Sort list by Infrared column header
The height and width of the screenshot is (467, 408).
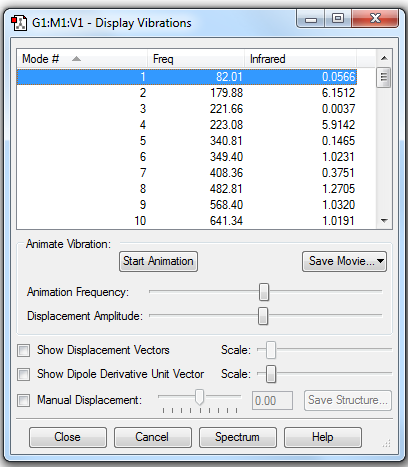pos(300,59)
